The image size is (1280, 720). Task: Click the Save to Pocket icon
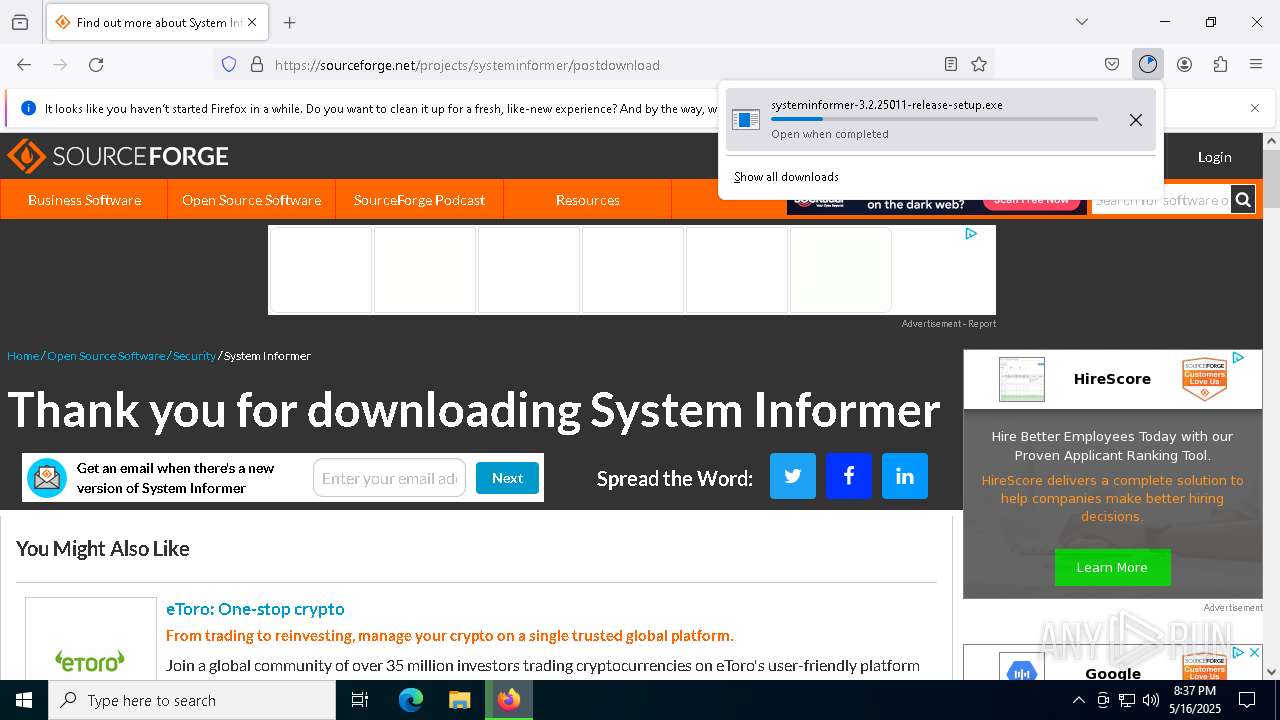[x=1112, y=64]
